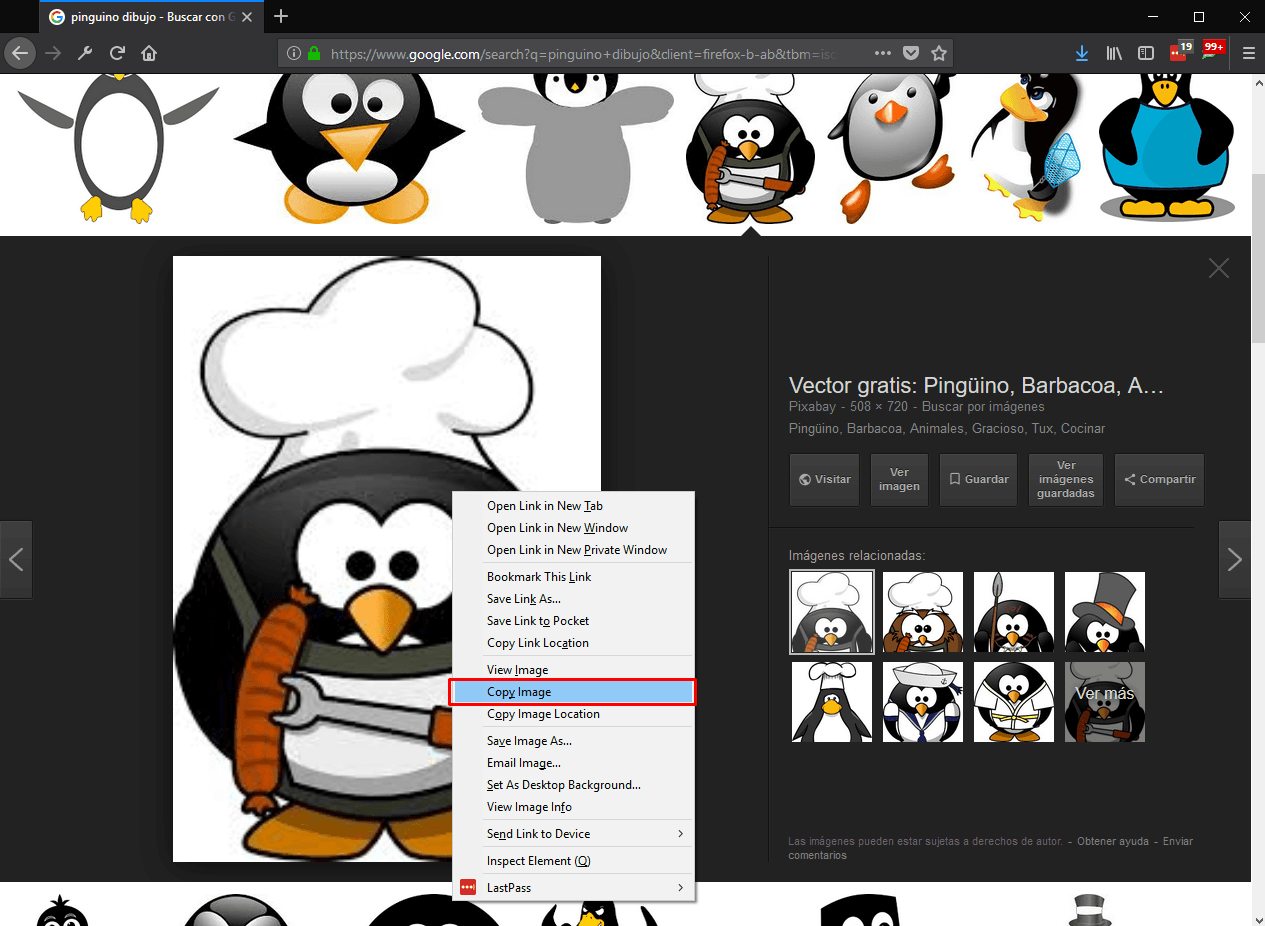Save page to Pocket icon in address bar
The width and height of the screenshot is (1265, 926).
(x=911, y=53)
